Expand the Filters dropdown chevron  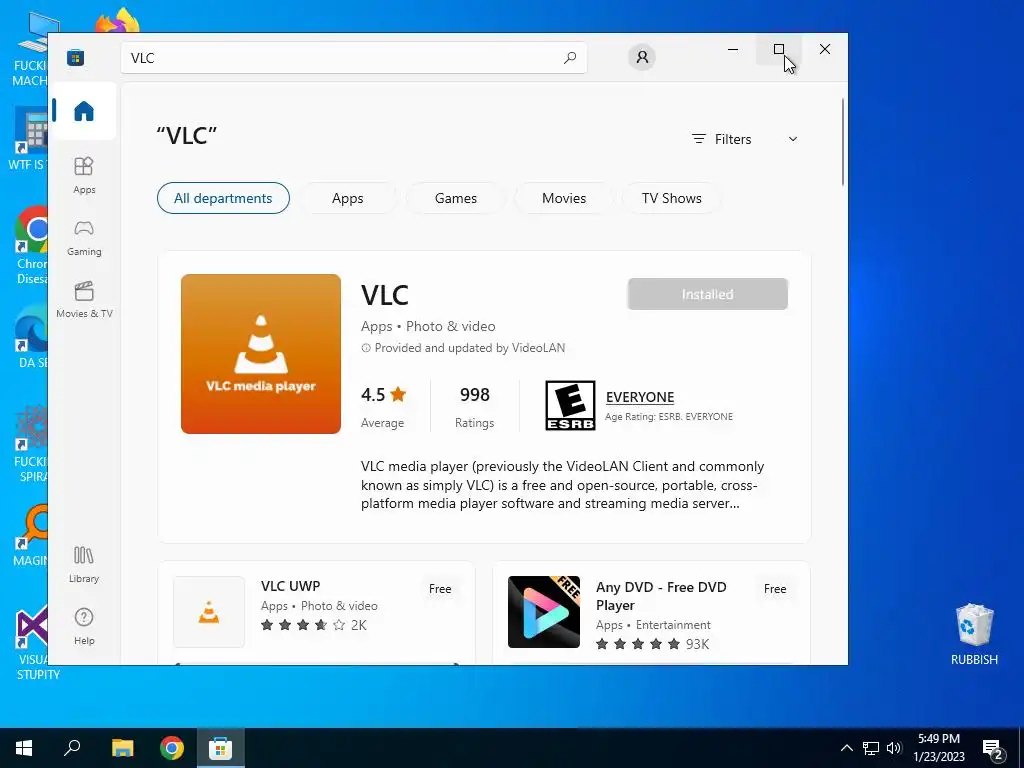tap(793, 139)
